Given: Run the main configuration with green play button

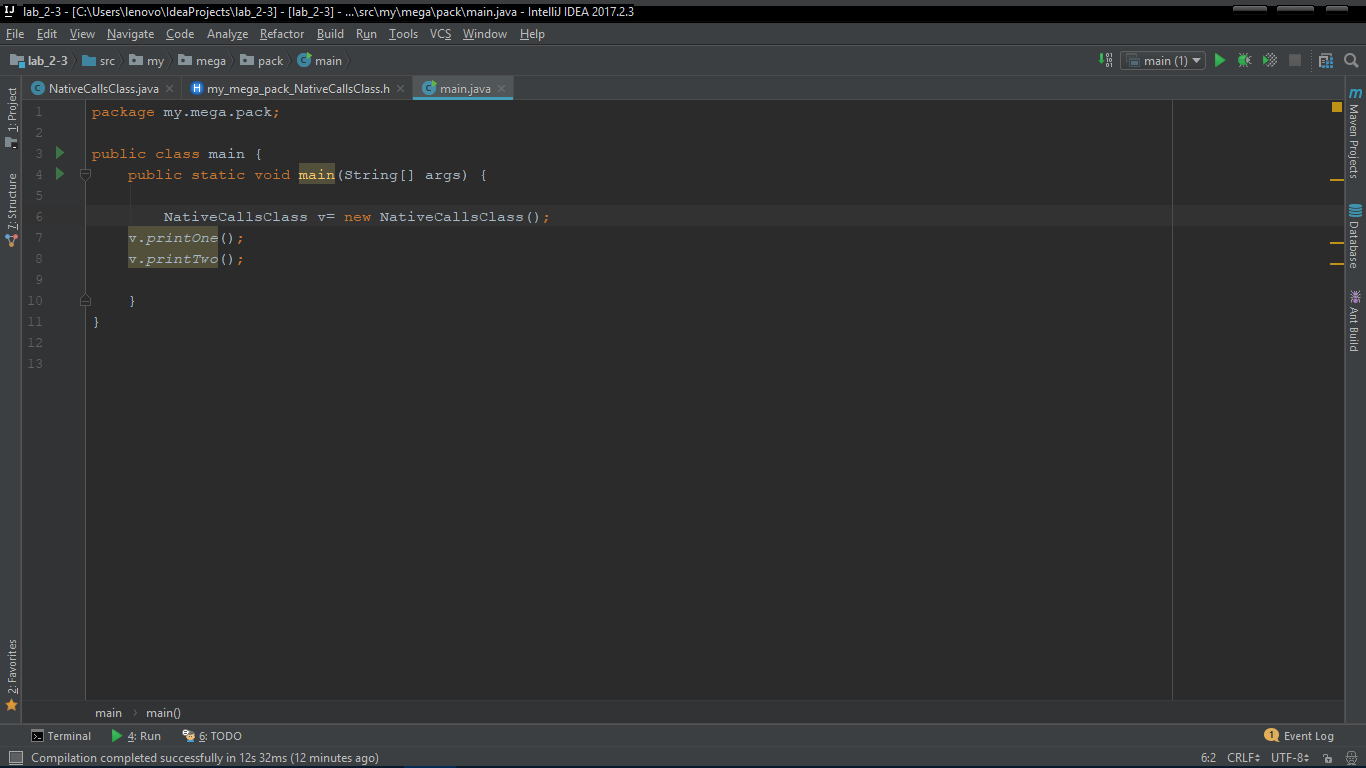Looking at the screenshot, I should [1219, 60].
